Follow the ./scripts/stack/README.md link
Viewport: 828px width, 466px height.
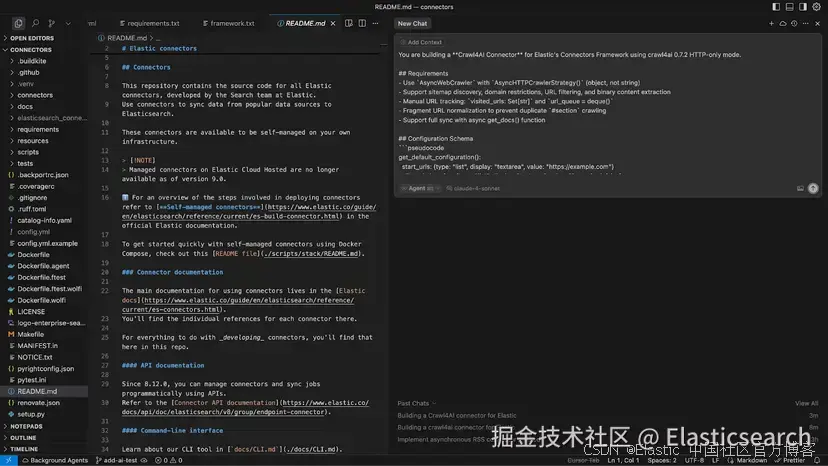pyautogui.click(x=312, y=254)
